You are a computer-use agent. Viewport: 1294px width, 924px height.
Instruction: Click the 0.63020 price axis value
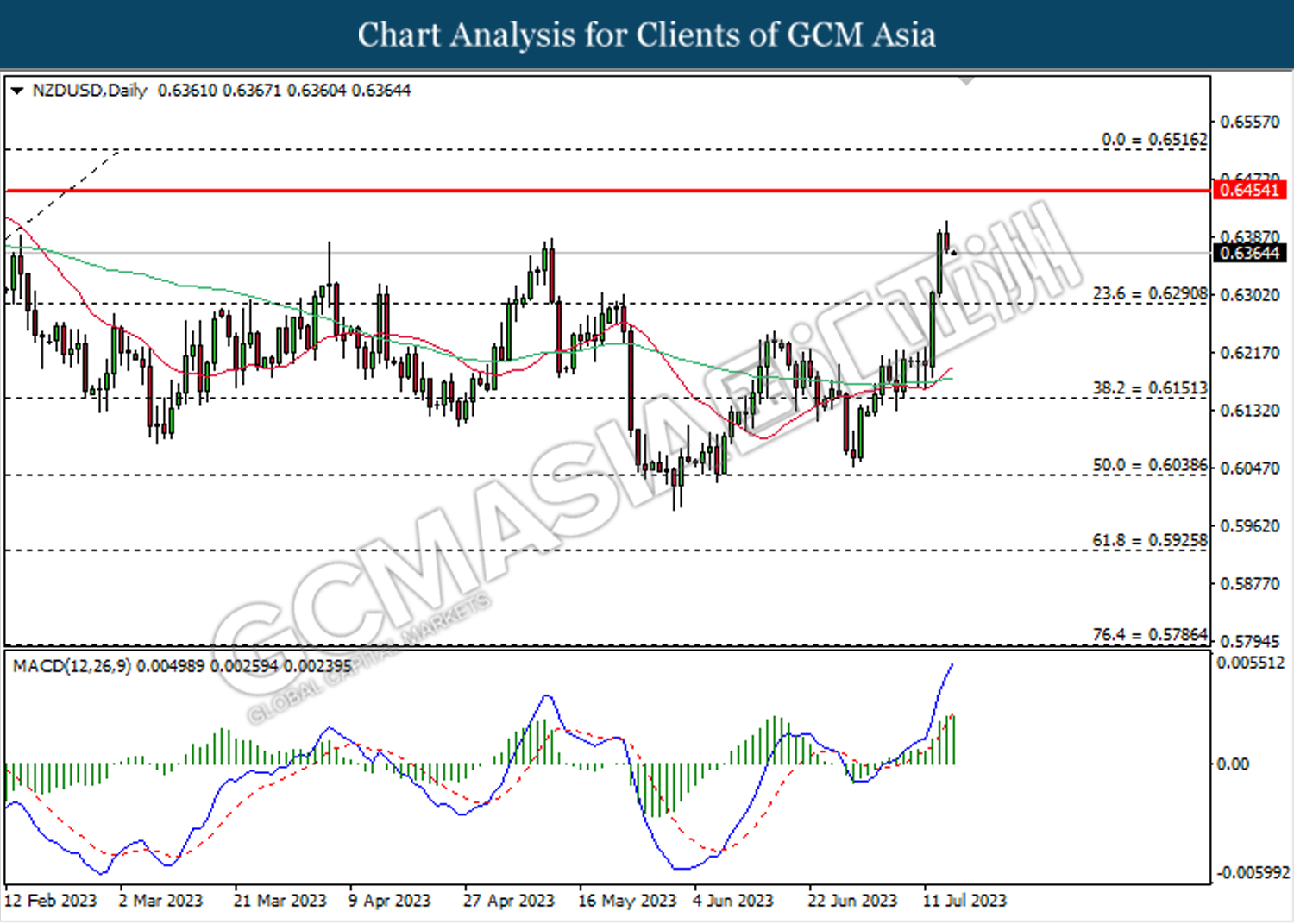[x=1250, y=295]
